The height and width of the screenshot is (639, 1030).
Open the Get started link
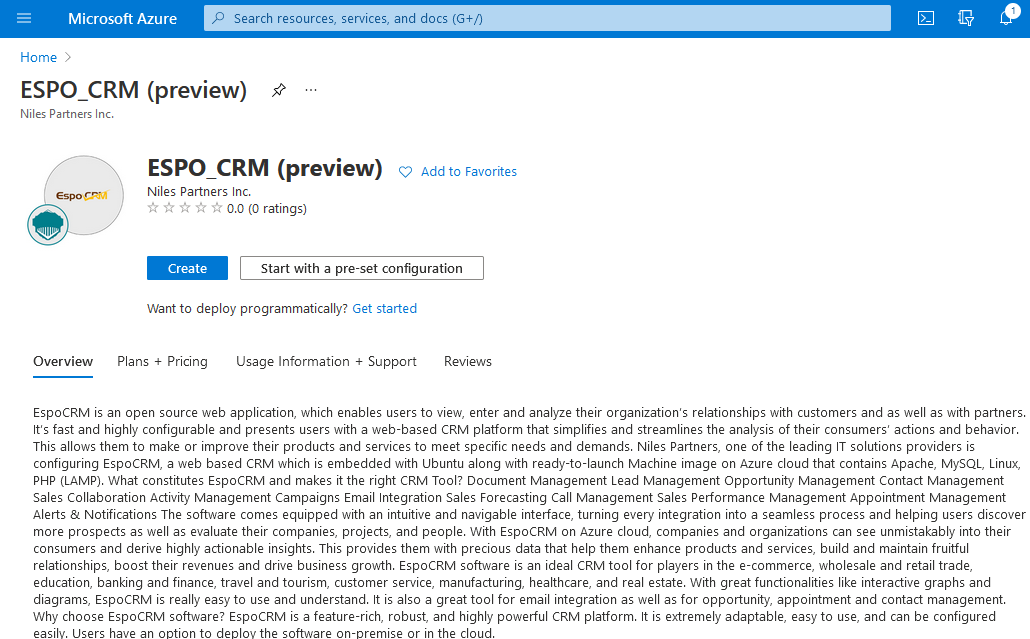pos(384,309)
